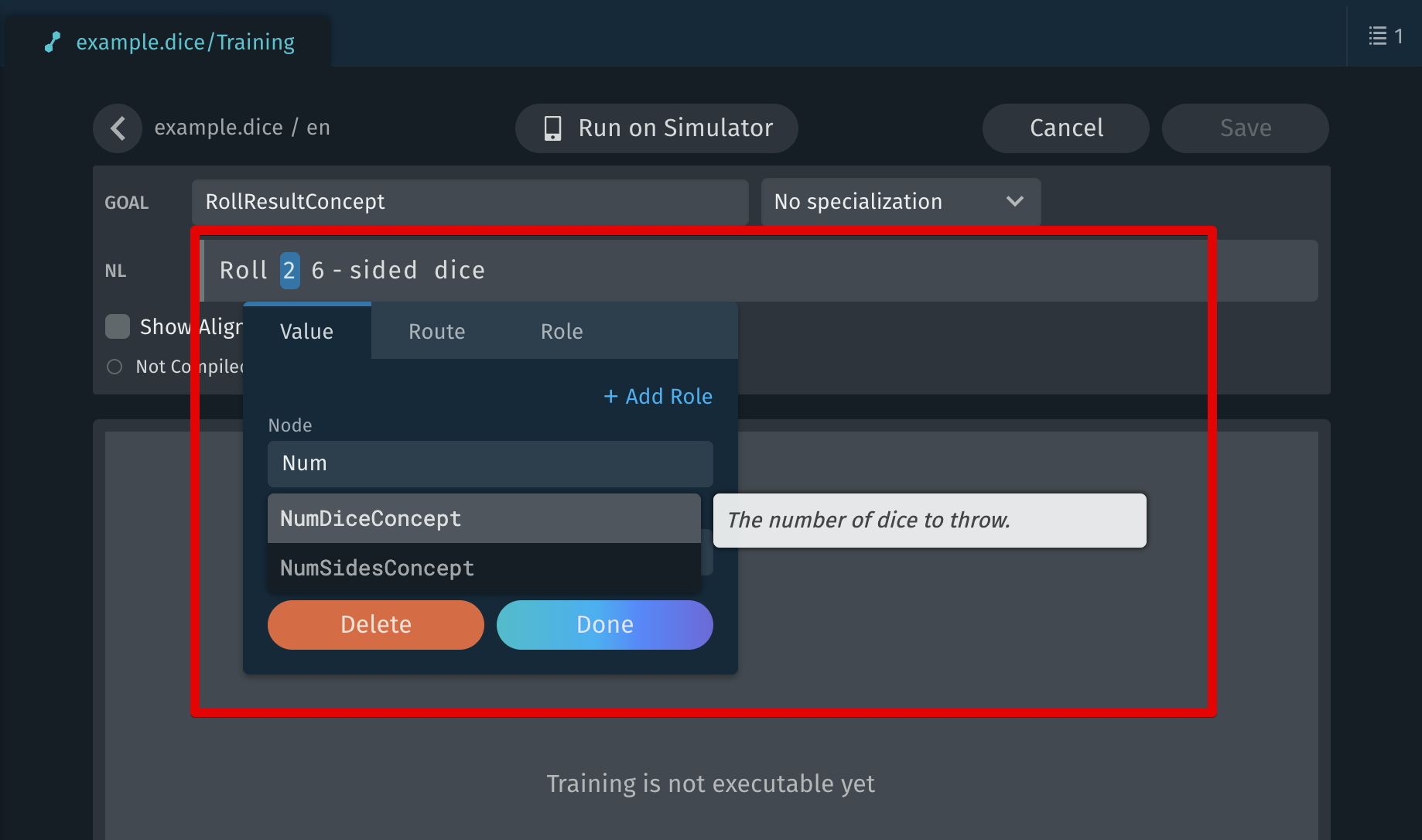
Task: Open the No specialization dropdown
Action: click(x=901, y=202)
